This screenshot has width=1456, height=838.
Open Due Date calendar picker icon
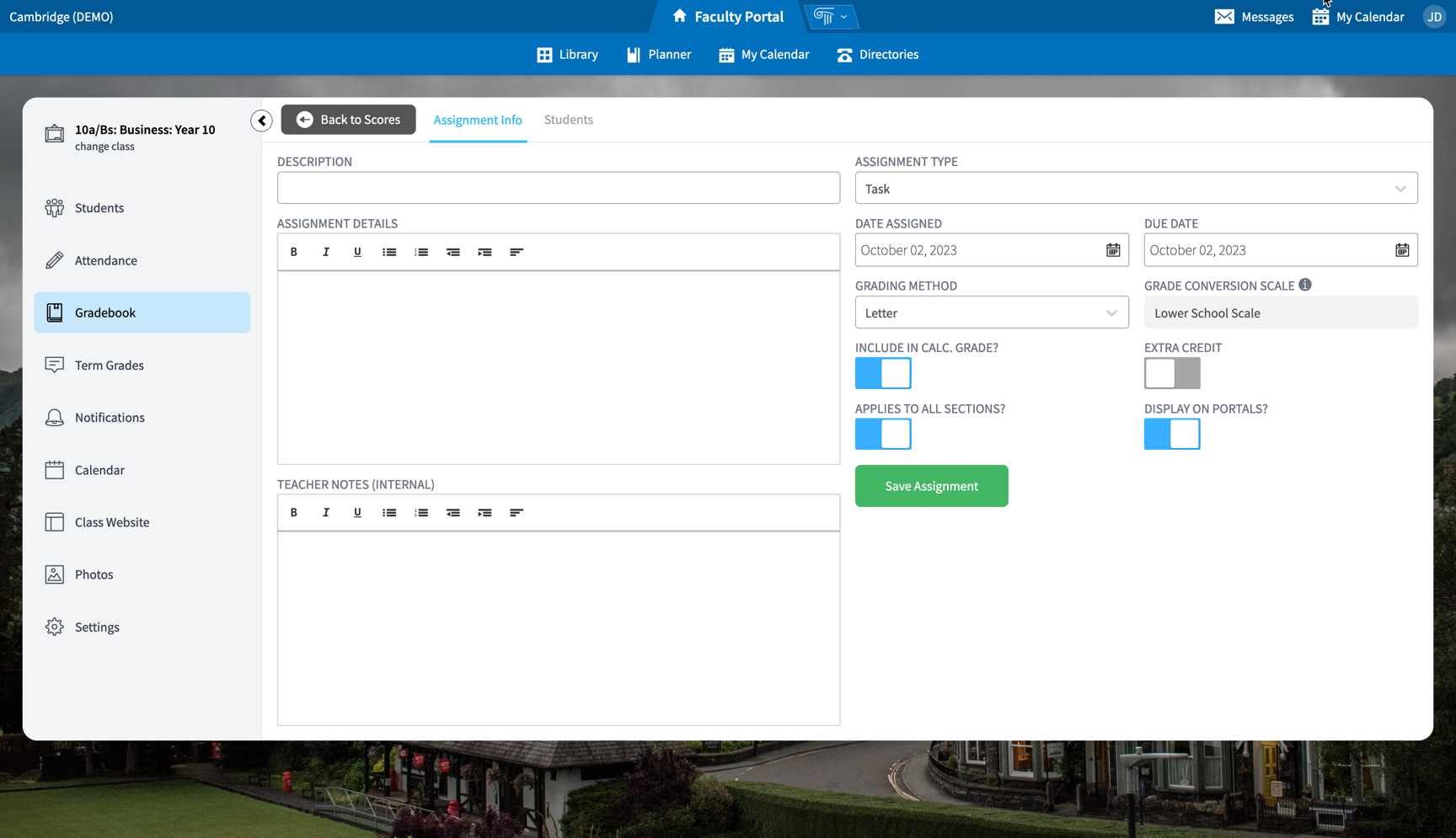pos(1402,250)
